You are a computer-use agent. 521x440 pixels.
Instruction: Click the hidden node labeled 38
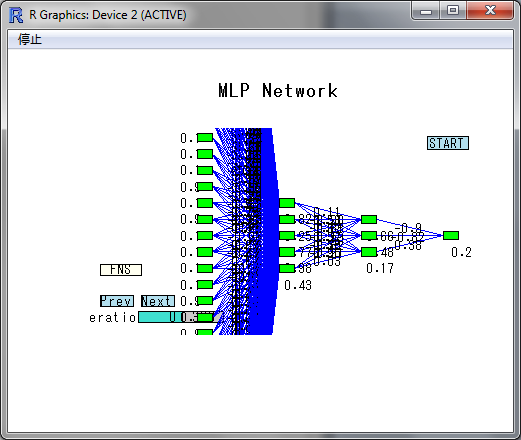[287, 268]
